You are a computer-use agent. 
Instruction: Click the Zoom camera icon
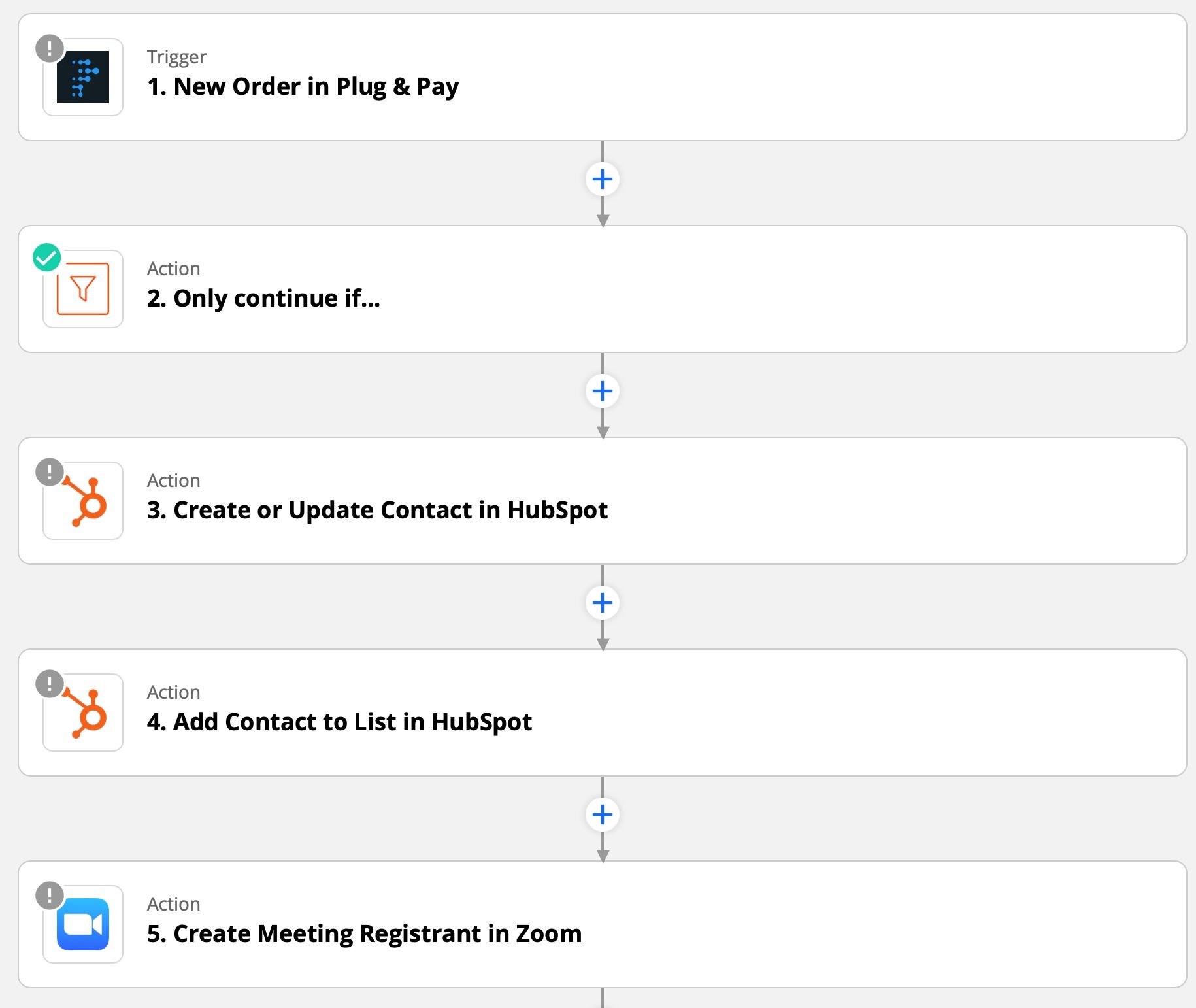(x=83, y=924)
